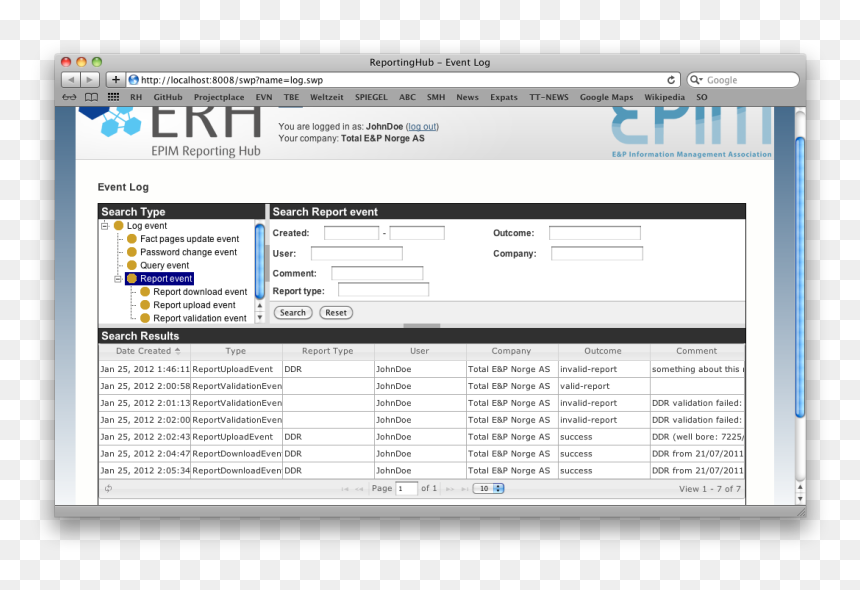The height and width of the screenshot is (590, 860).
Task: Select Fact pages update event
Action: 189,239
